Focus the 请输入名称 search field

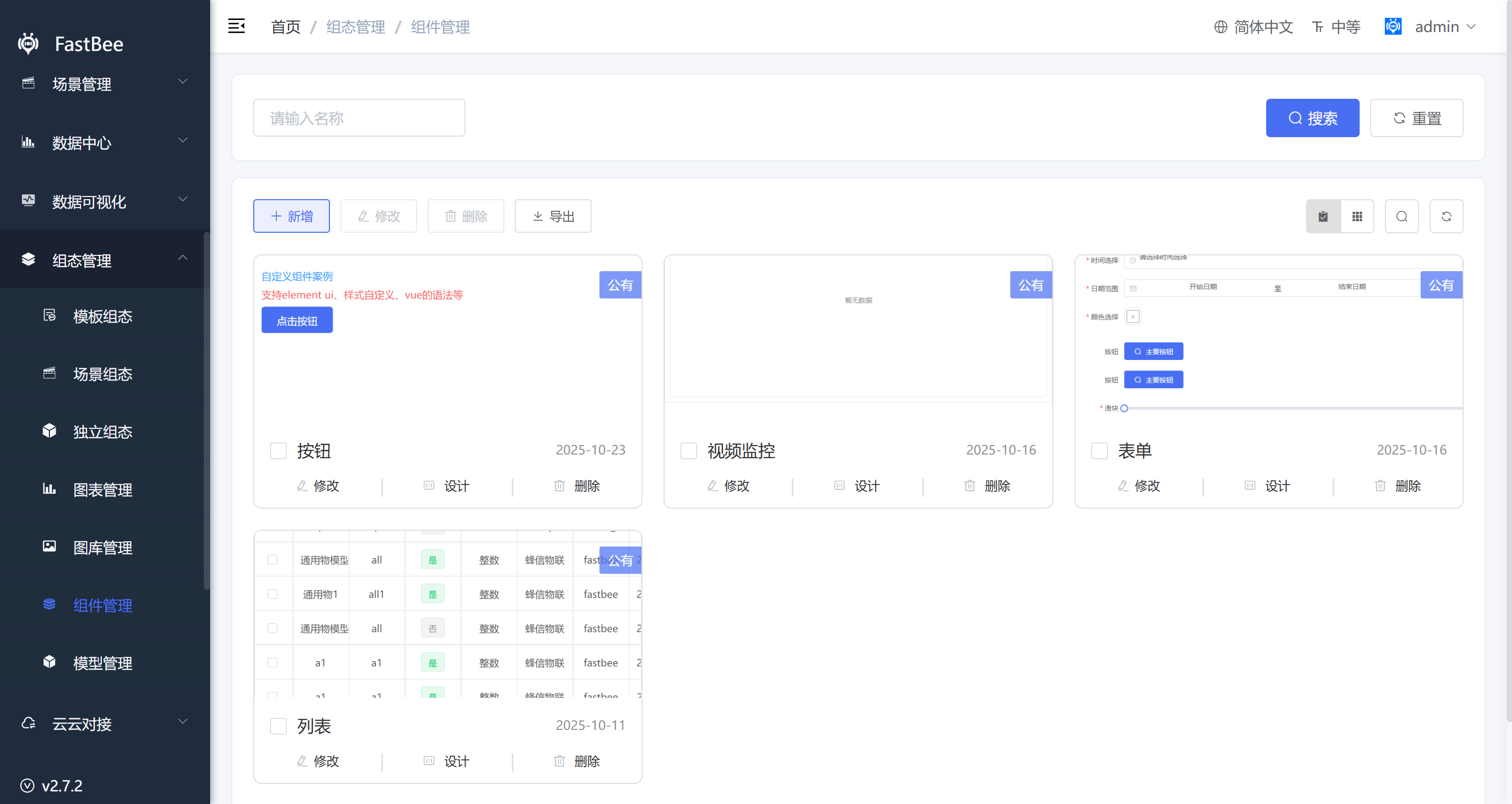(x=359, y=118)
